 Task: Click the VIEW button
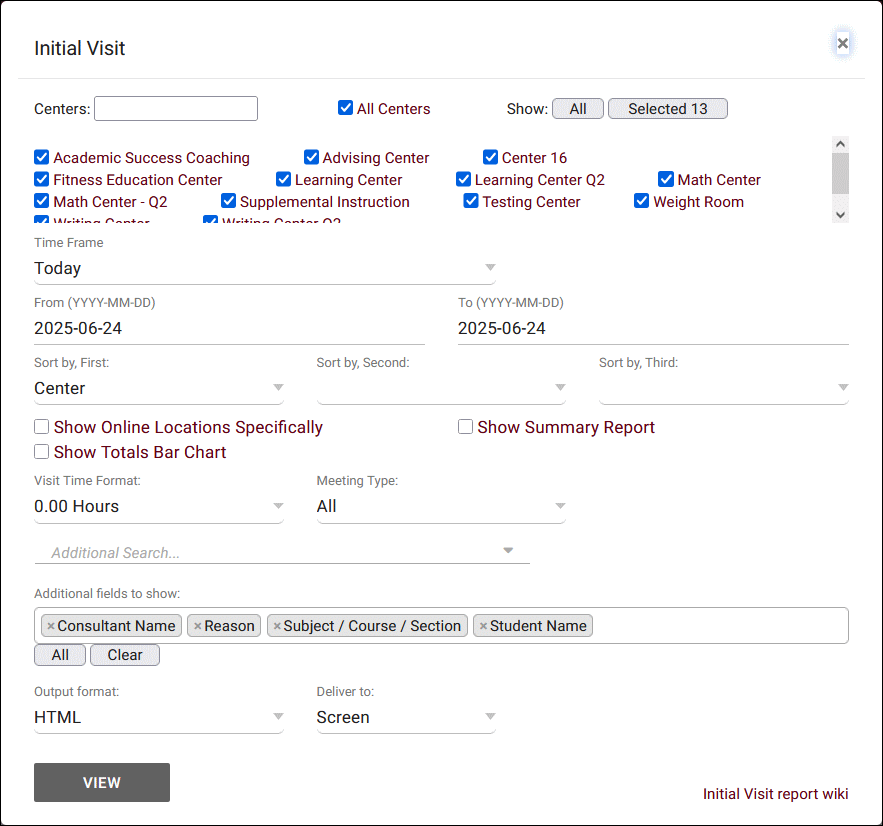click(102, 782)
